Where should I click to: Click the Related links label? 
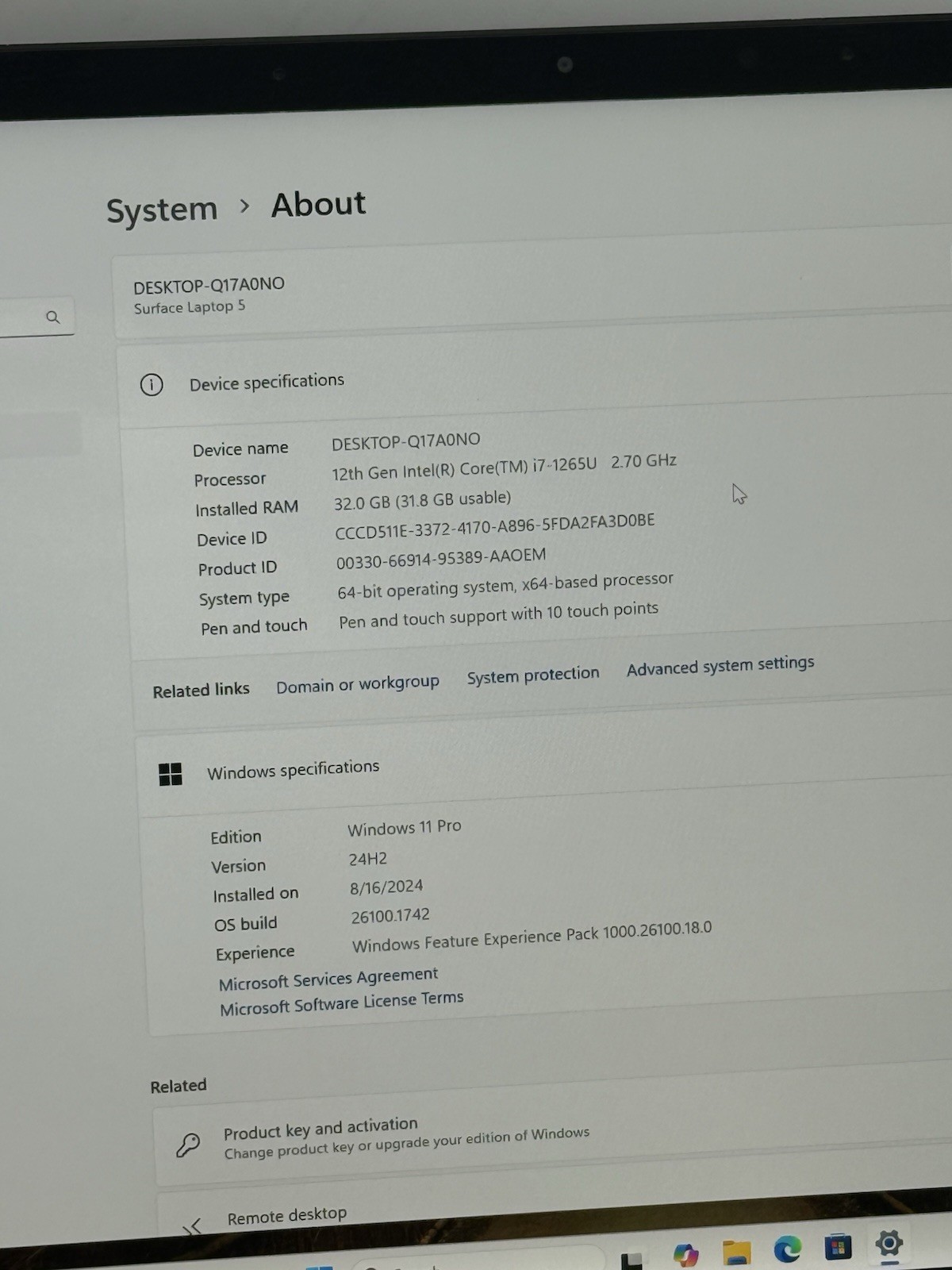click(x=202, y=690)
